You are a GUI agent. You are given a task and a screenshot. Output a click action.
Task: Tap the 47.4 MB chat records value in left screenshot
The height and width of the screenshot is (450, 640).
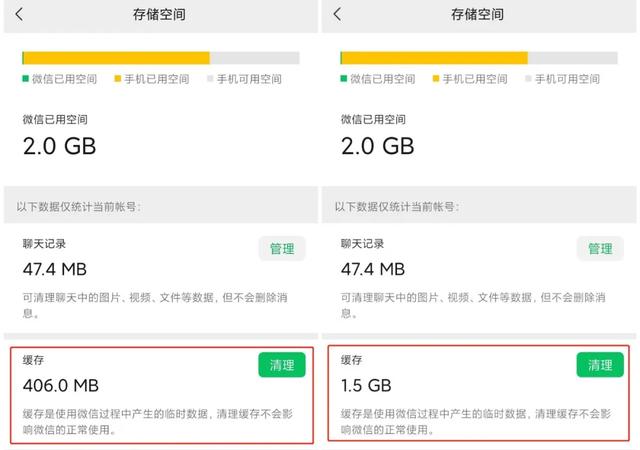pyautogui.click(x=55, y=268)
